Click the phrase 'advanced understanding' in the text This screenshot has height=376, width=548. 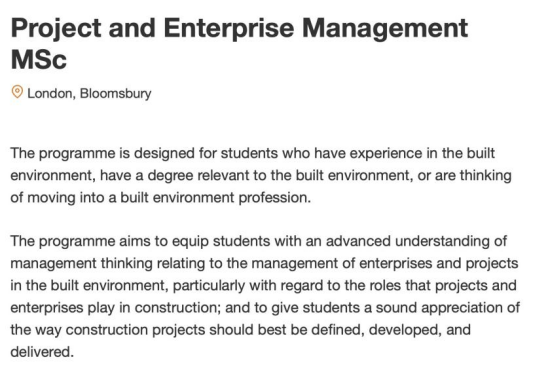tap(408, 241)
